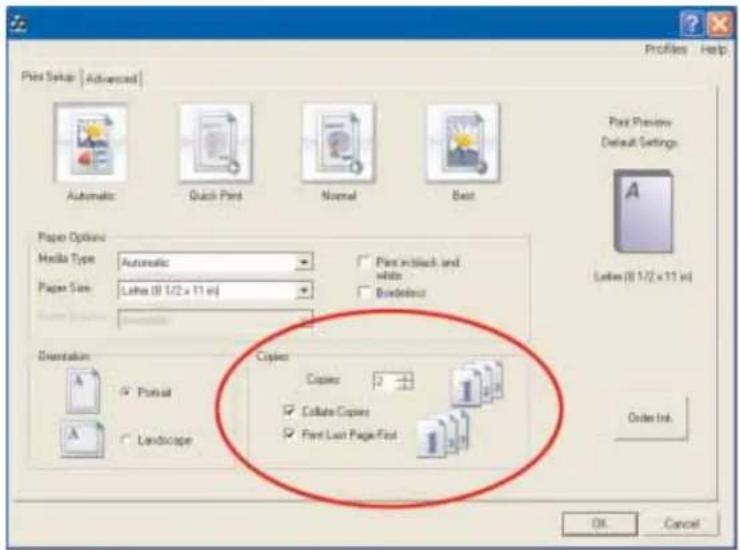The image size is (740, 550).
Task: Open the title bar help question icon
Action: 691,24
